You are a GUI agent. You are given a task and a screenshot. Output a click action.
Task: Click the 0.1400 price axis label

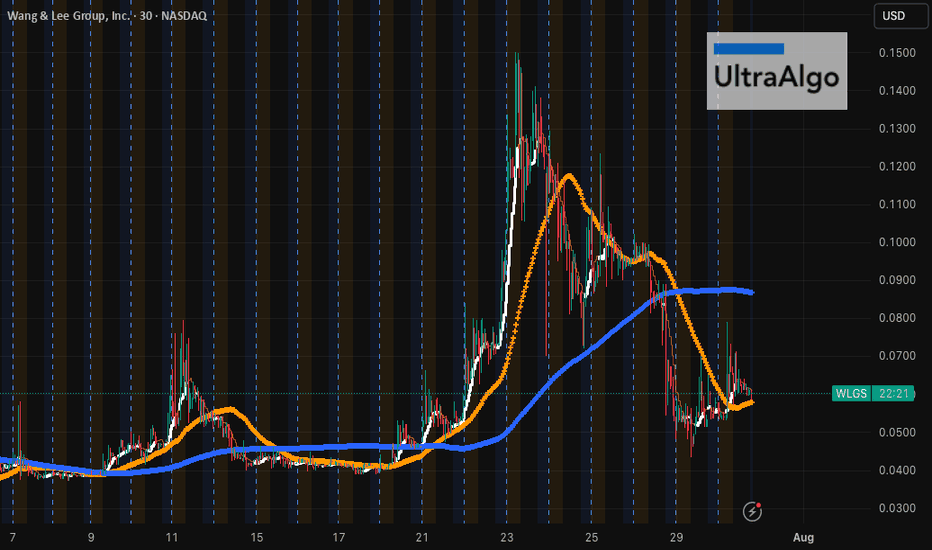pos(897,91)
